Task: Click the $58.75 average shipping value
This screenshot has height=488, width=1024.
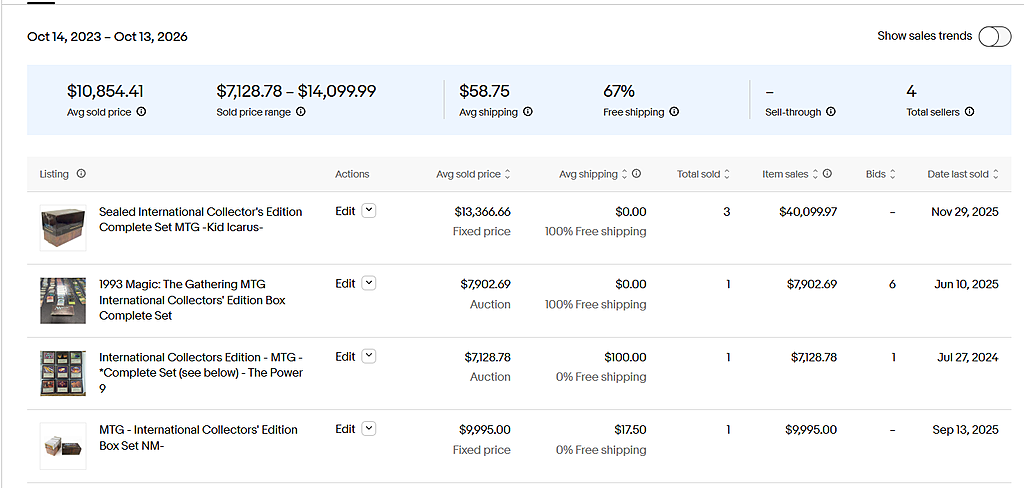Action: [484, 91]
